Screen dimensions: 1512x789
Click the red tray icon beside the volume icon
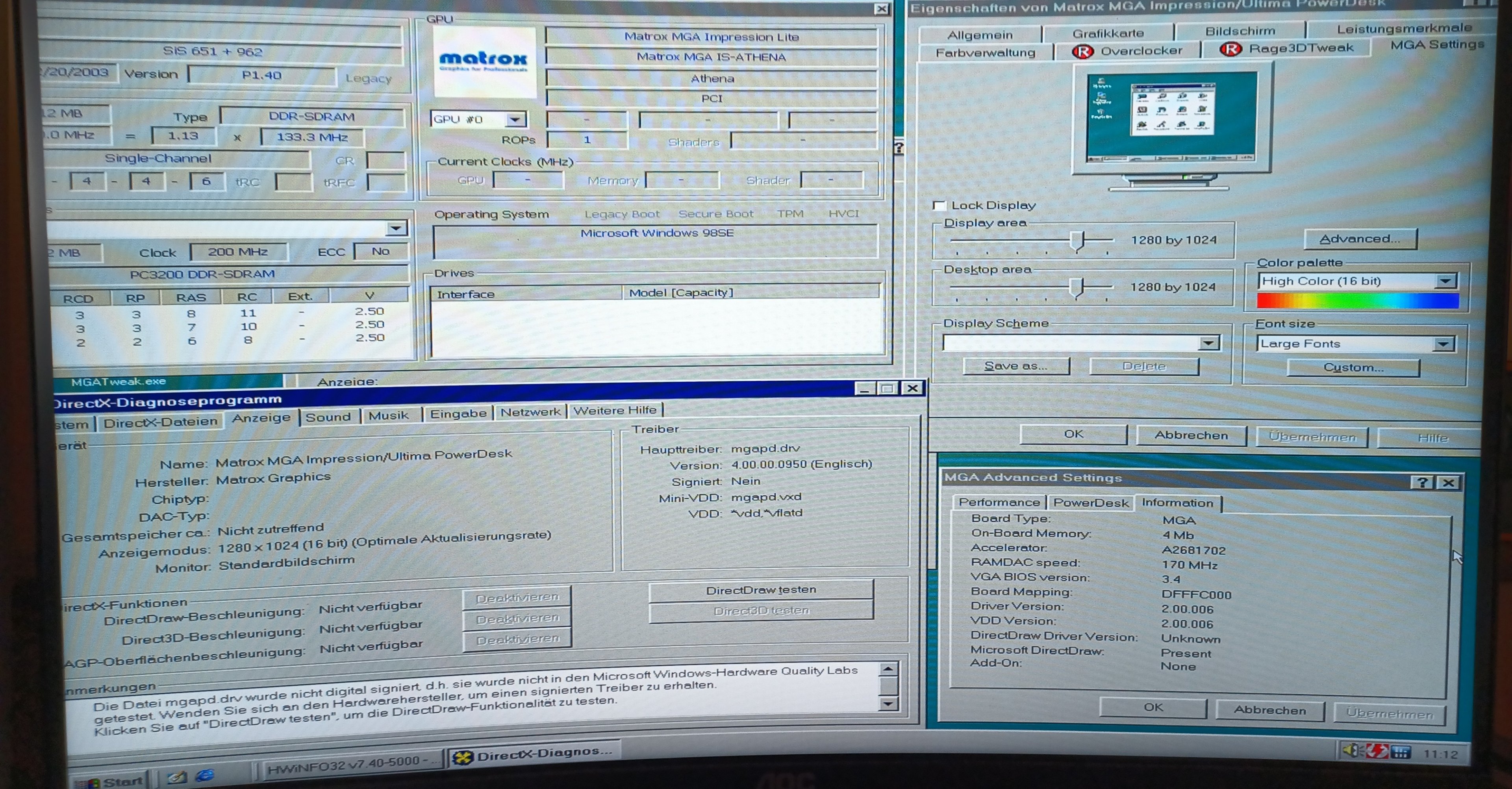click(x=1377, y=752)
